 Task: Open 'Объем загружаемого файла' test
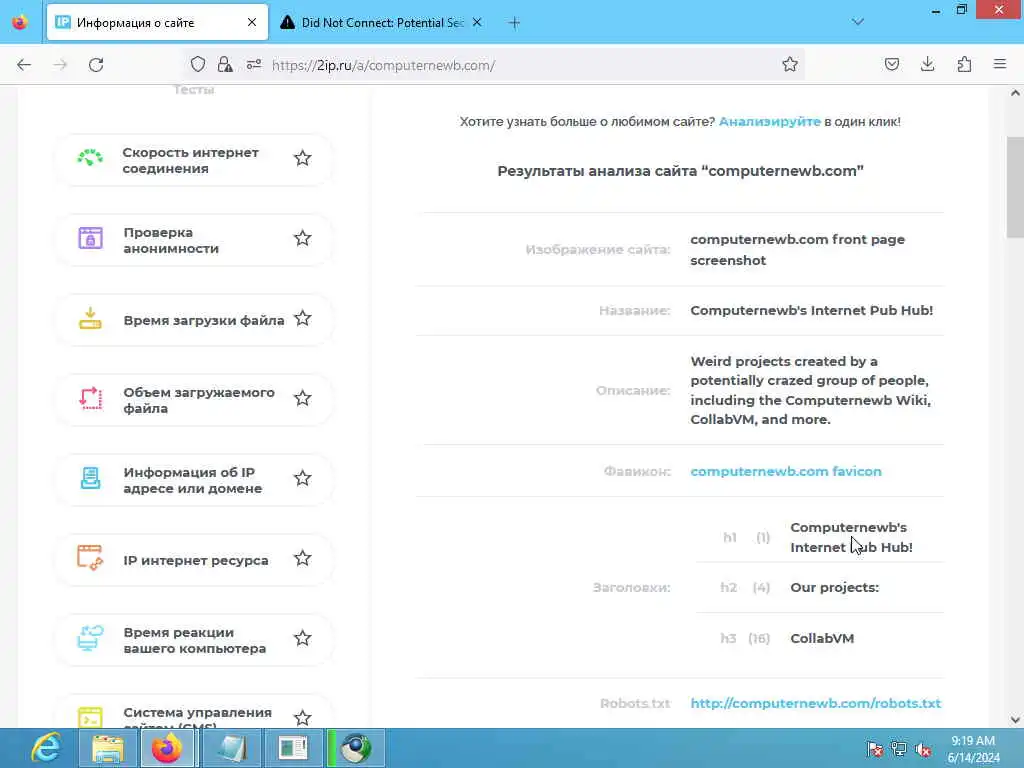pyautogui.click(x=193, y=400)
